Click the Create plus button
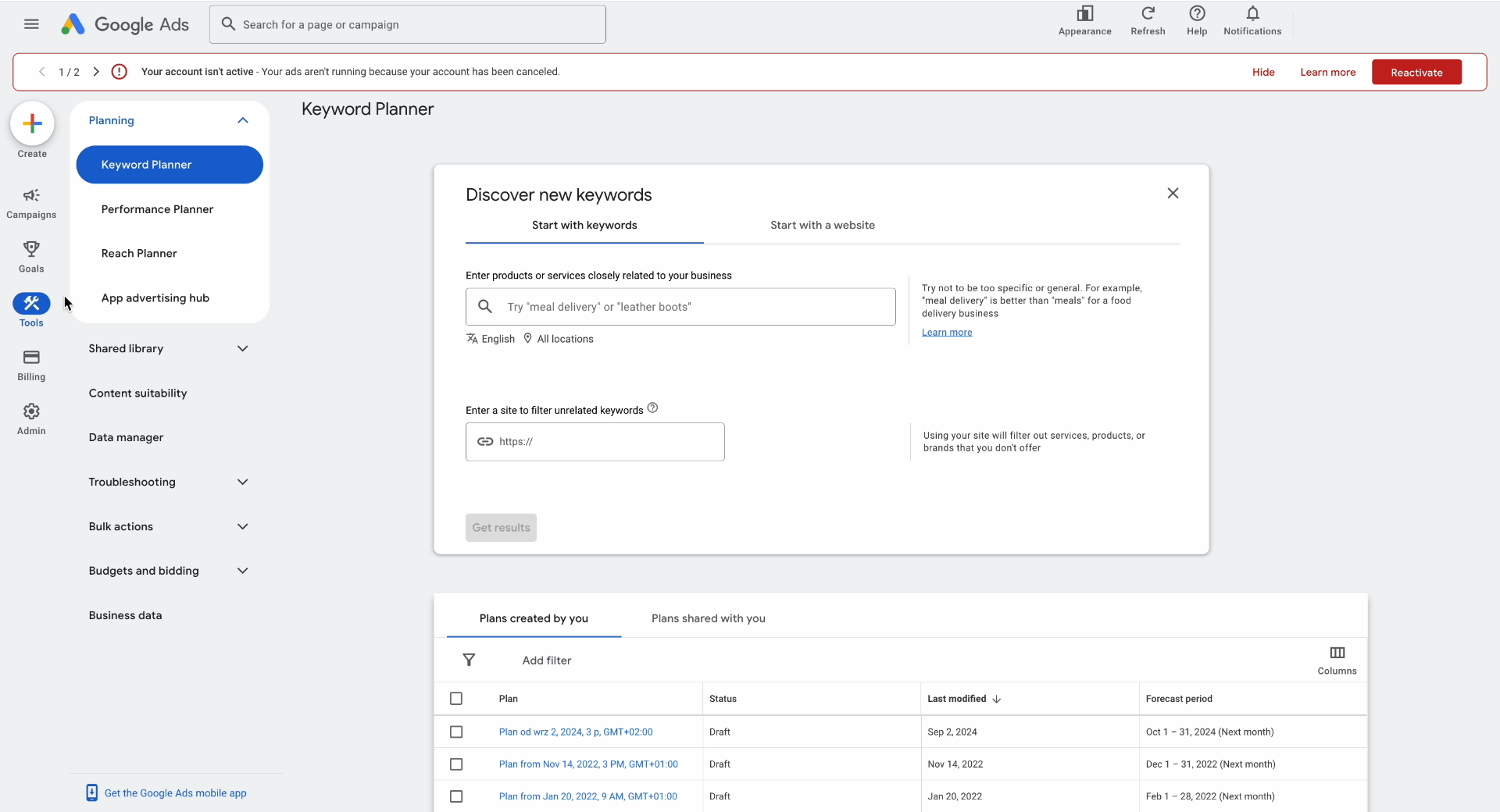 pos(32,123)
